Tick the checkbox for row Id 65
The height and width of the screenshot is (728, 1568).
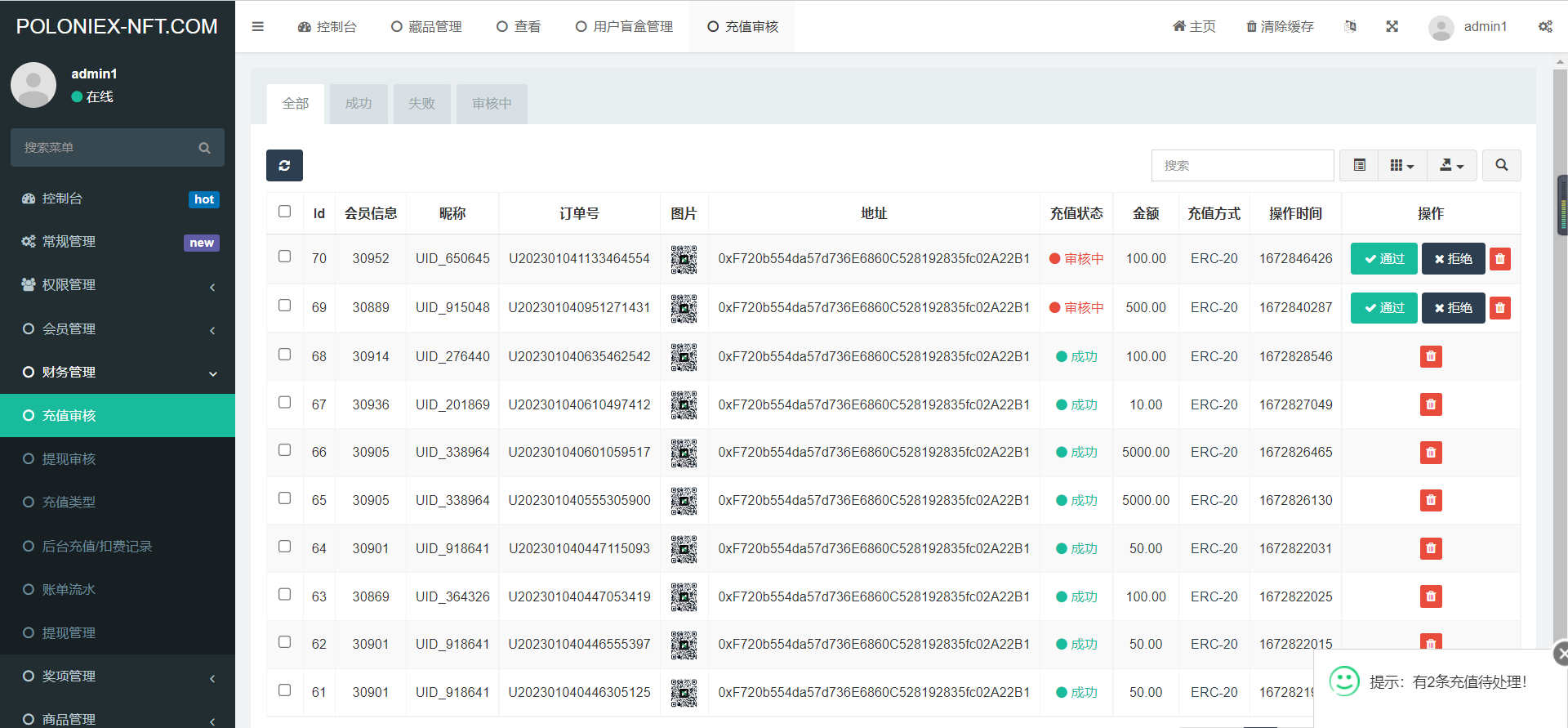[284, 498]
